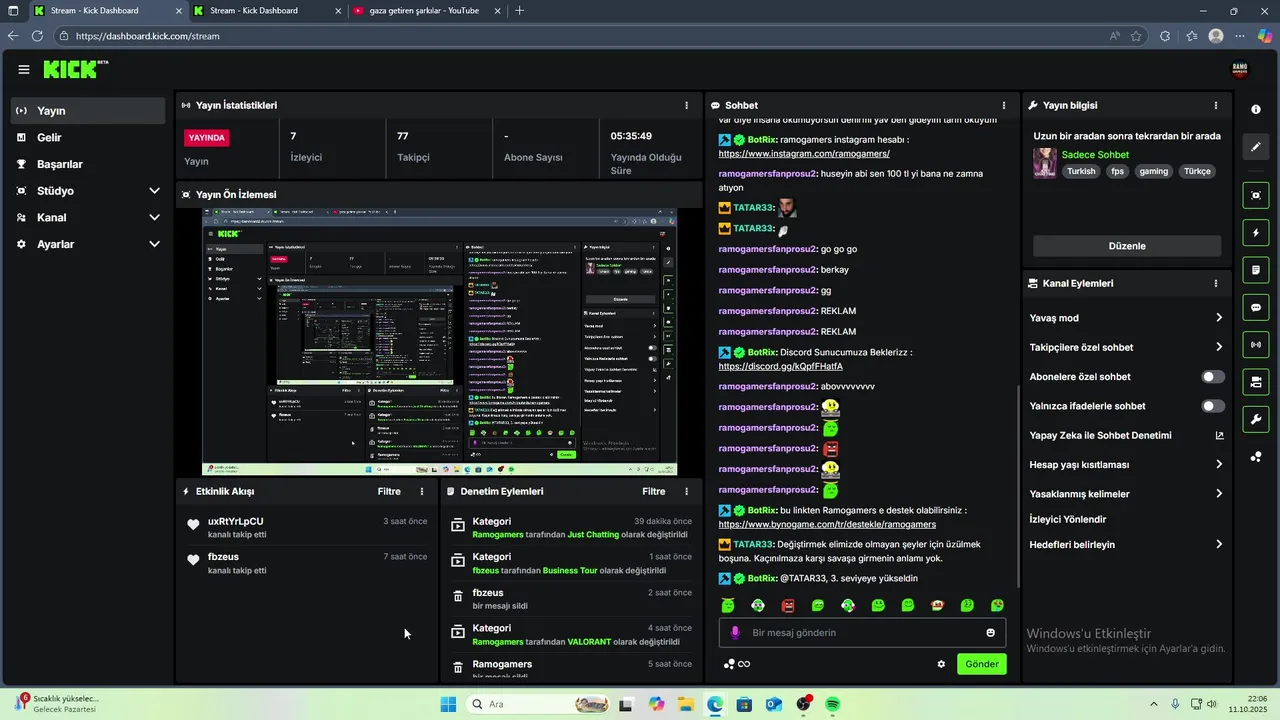Click the three-dots points icon in widget bar
Image resolution: width=1280 pixels, height=720 pixels.
click(1256, 457)
